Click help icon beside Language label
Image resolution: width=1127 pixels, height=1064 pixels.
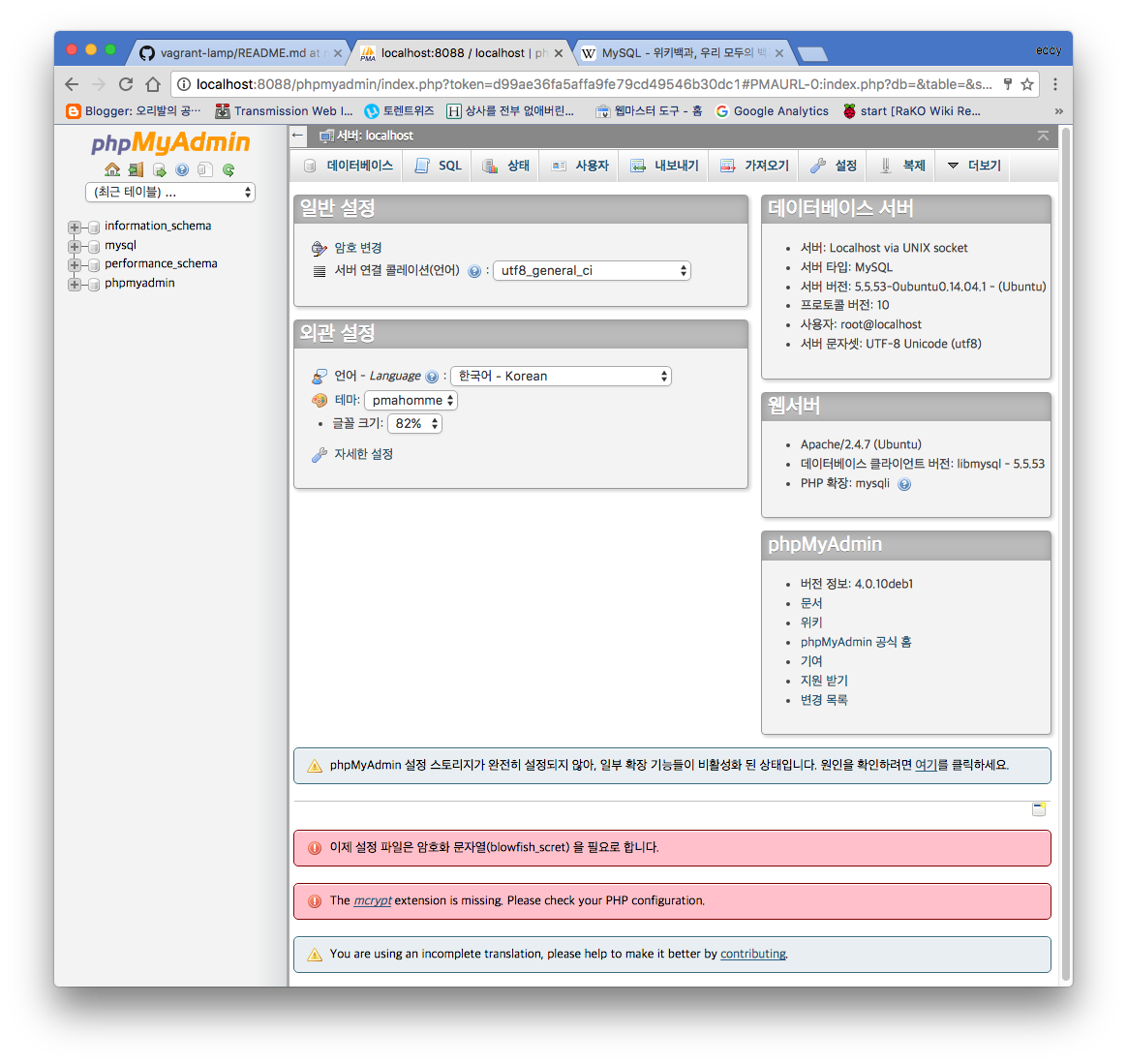[432, 377]
